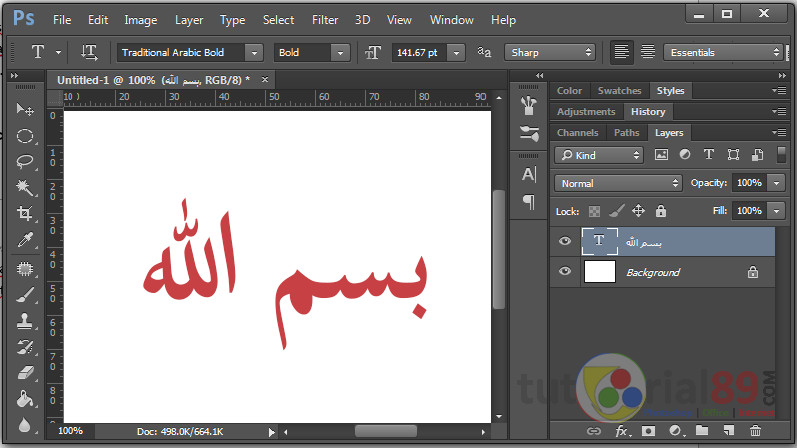The height and width of the screenshot is (448, 797).
Task: Open Type tool preset picker arrow
Action: click(58, 52)
